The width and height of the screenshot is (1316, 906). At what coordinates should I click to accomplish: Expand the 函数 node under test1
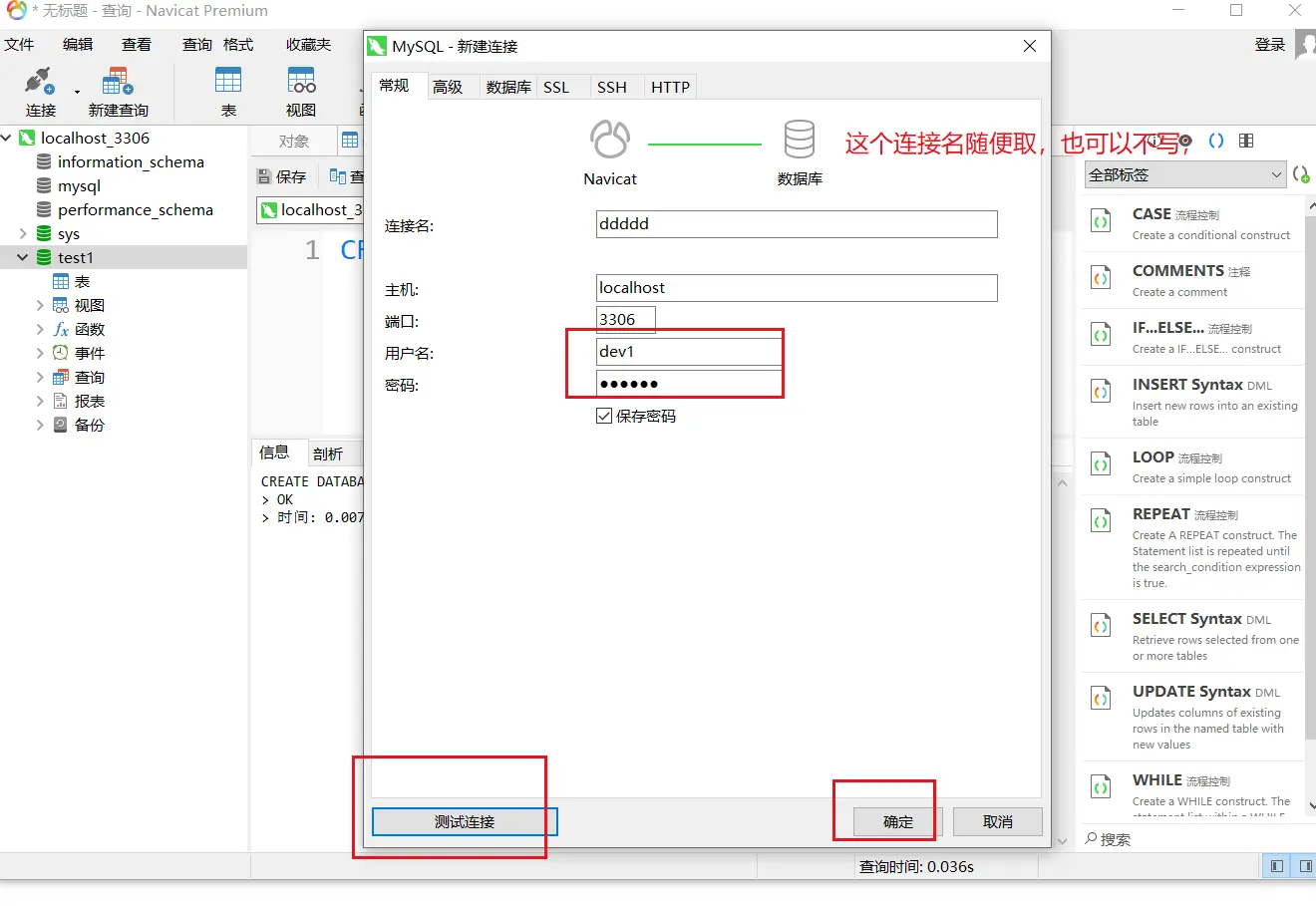pyautogui.click(x=40, y=329)
